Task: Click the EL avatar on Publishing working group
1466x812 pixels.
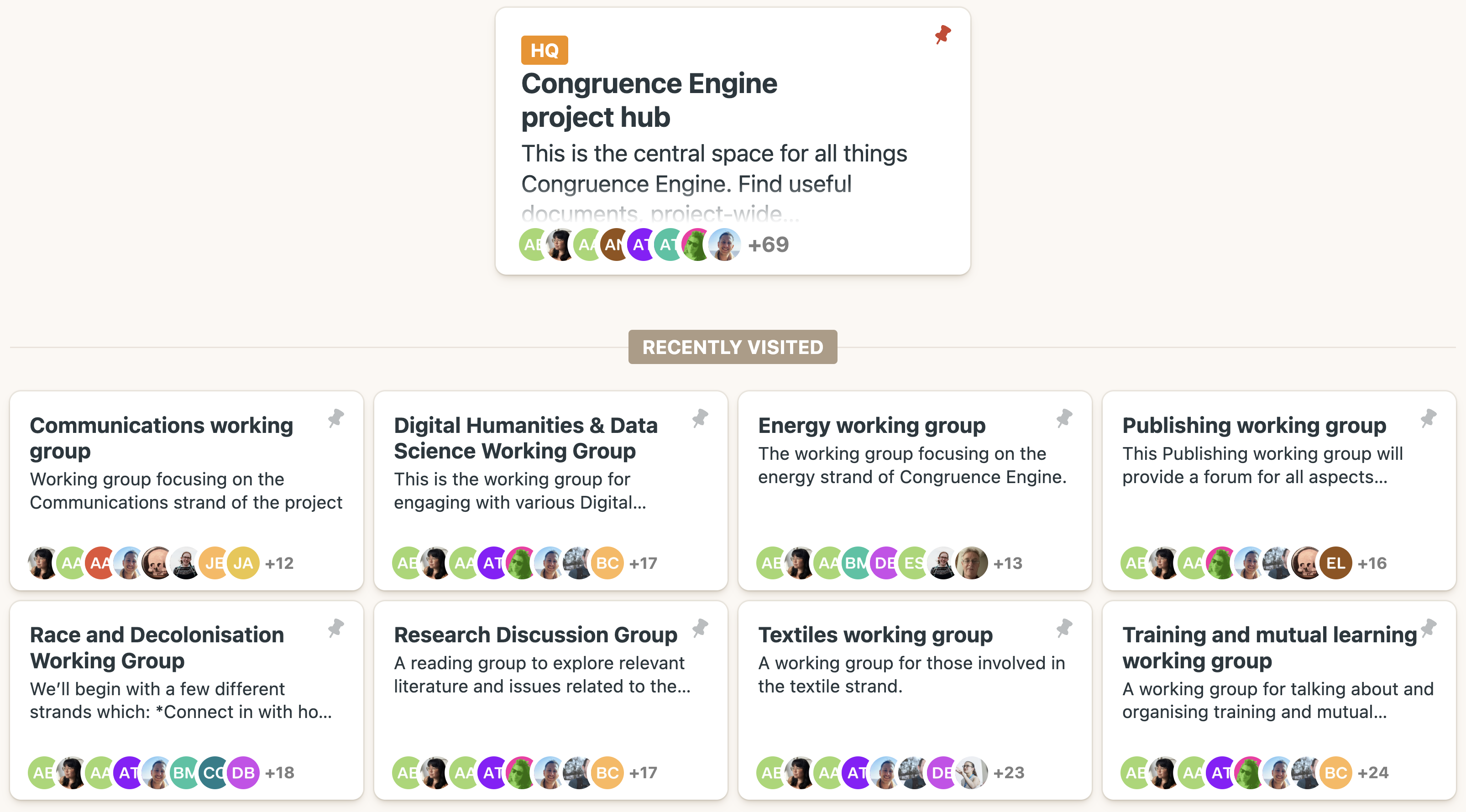Action: (x=1336, y=562)
